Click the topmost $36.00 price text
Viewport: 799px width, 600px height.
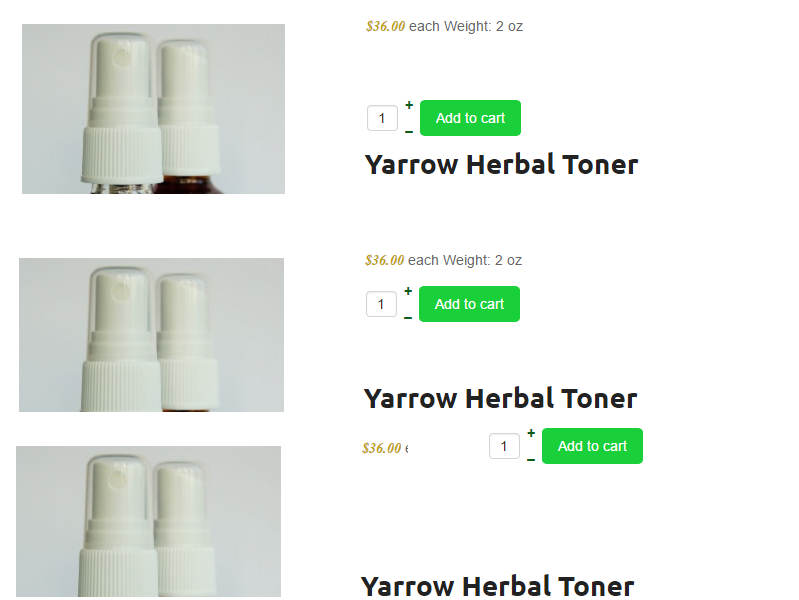386,27
